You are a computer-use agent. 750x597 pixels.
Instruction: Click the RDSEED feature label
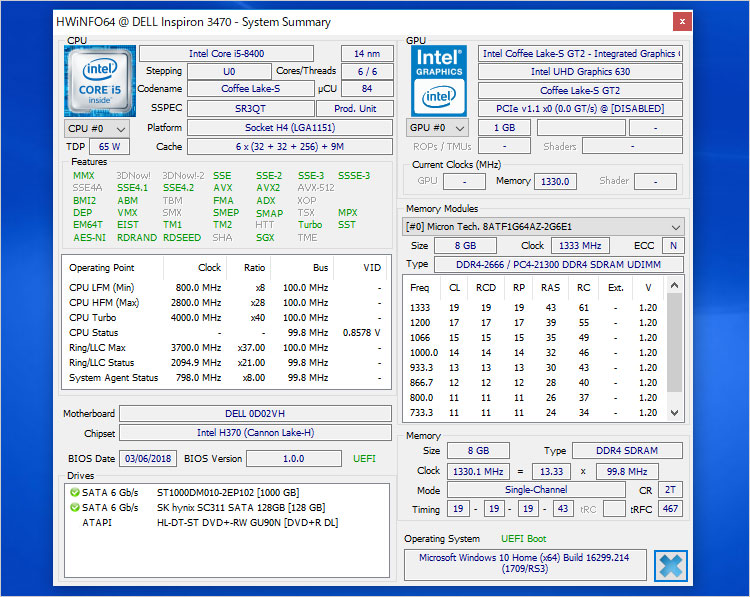coord(182,238)
